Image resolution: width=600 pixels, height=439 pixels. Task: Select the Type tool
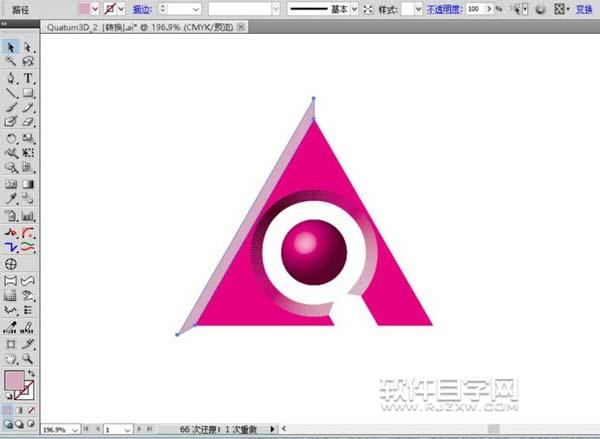pos(28,78)
